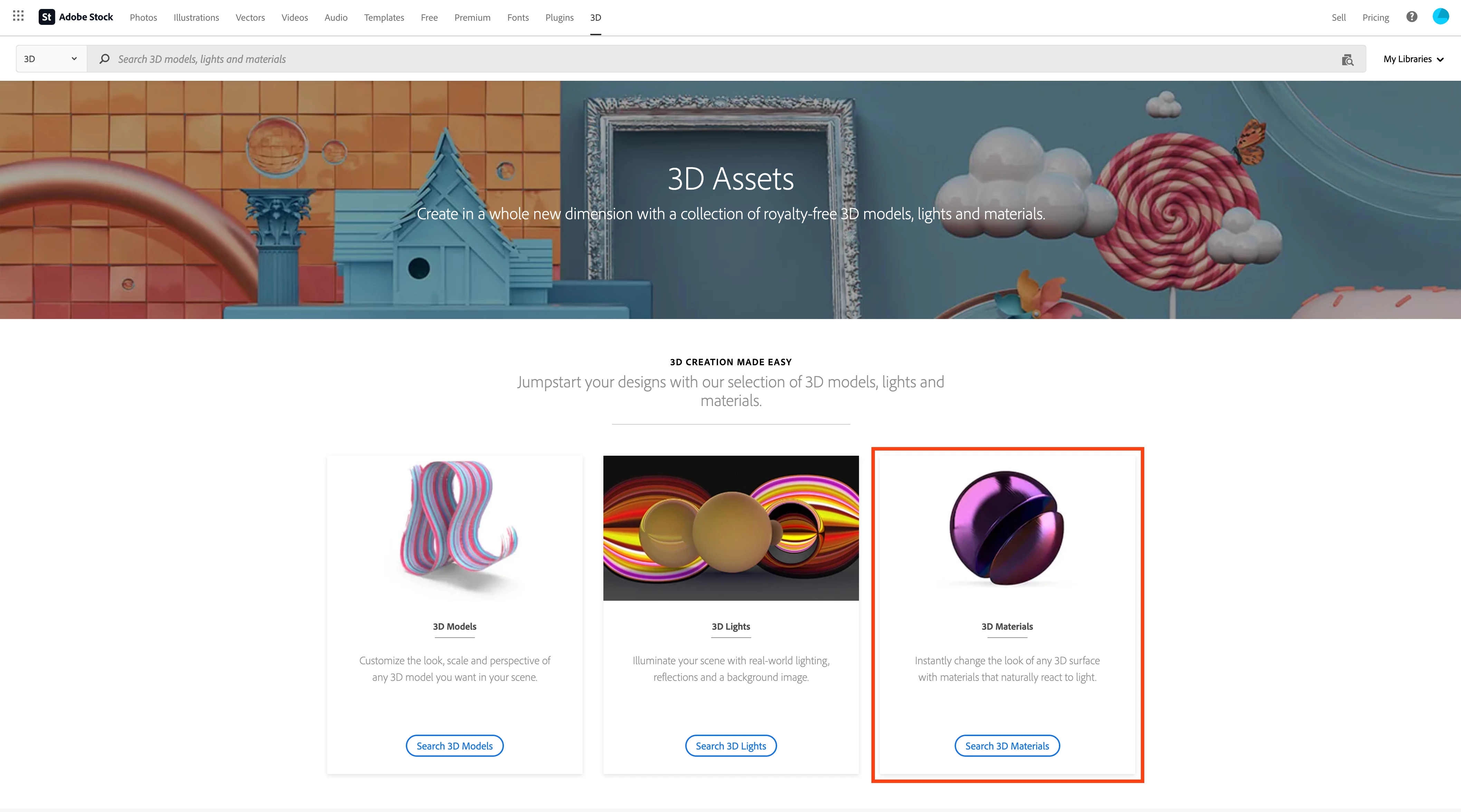
Task: Click the Search 3D Lights button
Action: pyautogui.click(x=730, y=746)
